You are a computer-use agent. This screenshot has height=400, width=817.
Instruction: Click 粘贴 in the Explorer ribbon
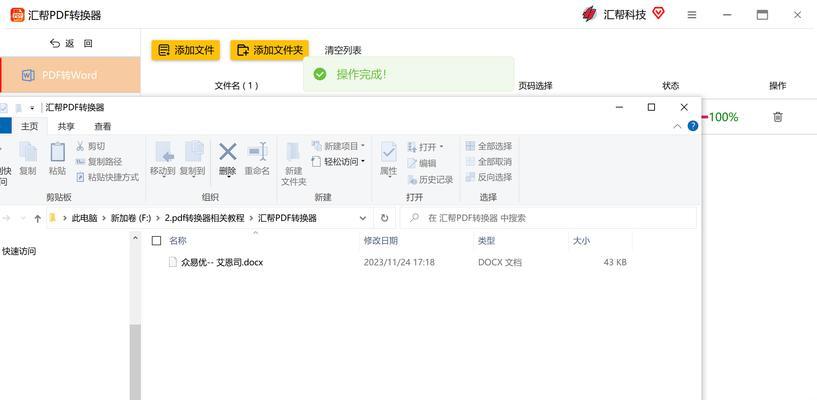pos(57,158)
